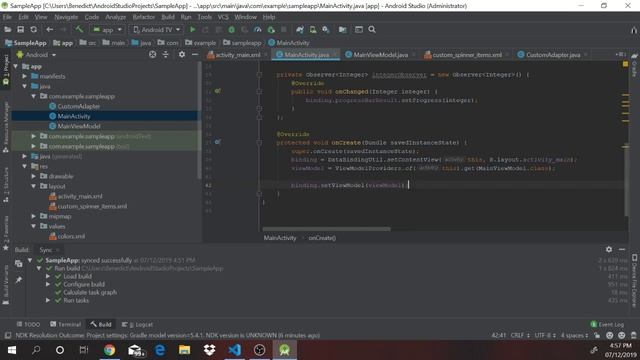Open the Android project view dropdown

pyautogui.click(x=36, y=55)
